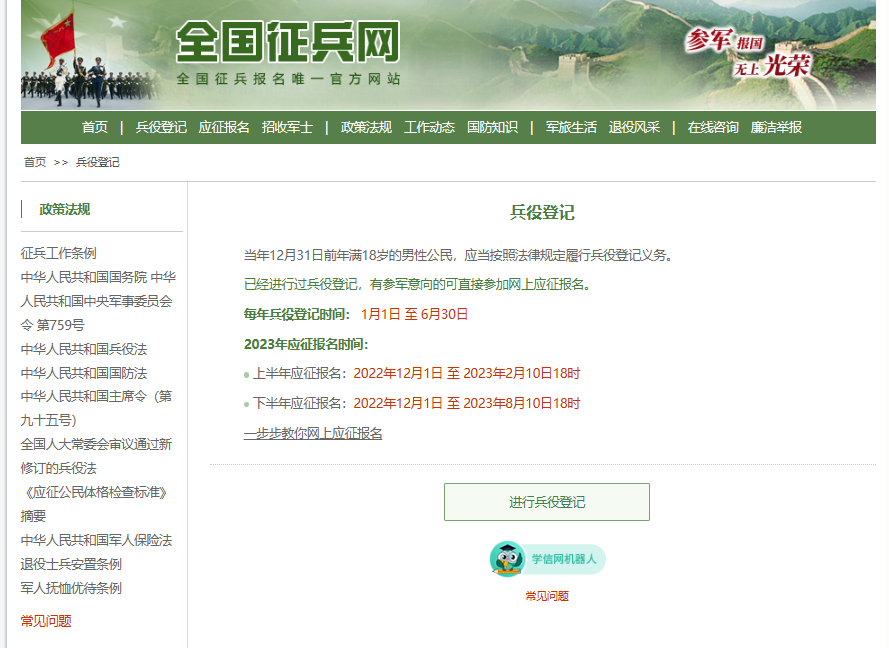
Task: Go to 军旅生活 in the nav bar
Action: coord(571,127)
